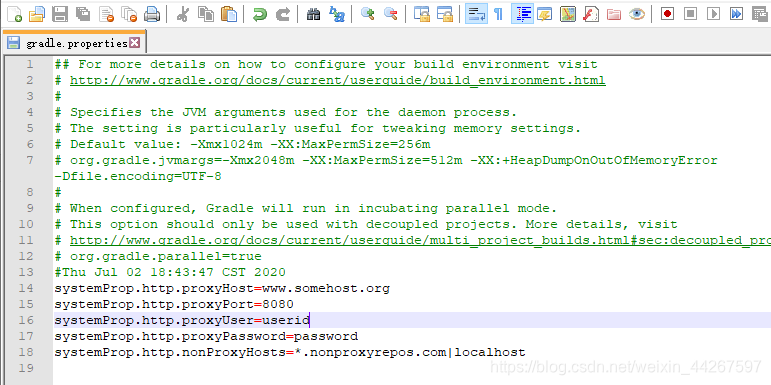This screenshot has height=385, width=771.
Task: Click 'When configured, Gradle will run' comment
Action: coord(306,208)
